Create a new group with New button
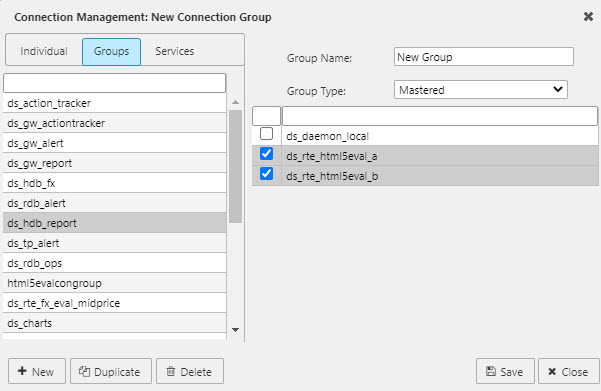The image size is (601, 391). [x=37, y=371]
